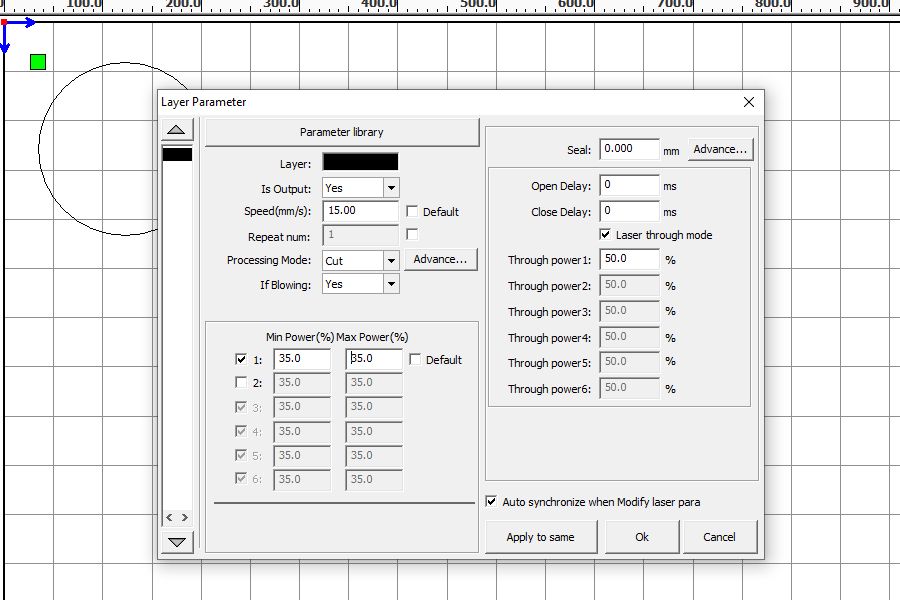
Task: Open the Is Output dropdown
Action: click(x=390, y=188)
